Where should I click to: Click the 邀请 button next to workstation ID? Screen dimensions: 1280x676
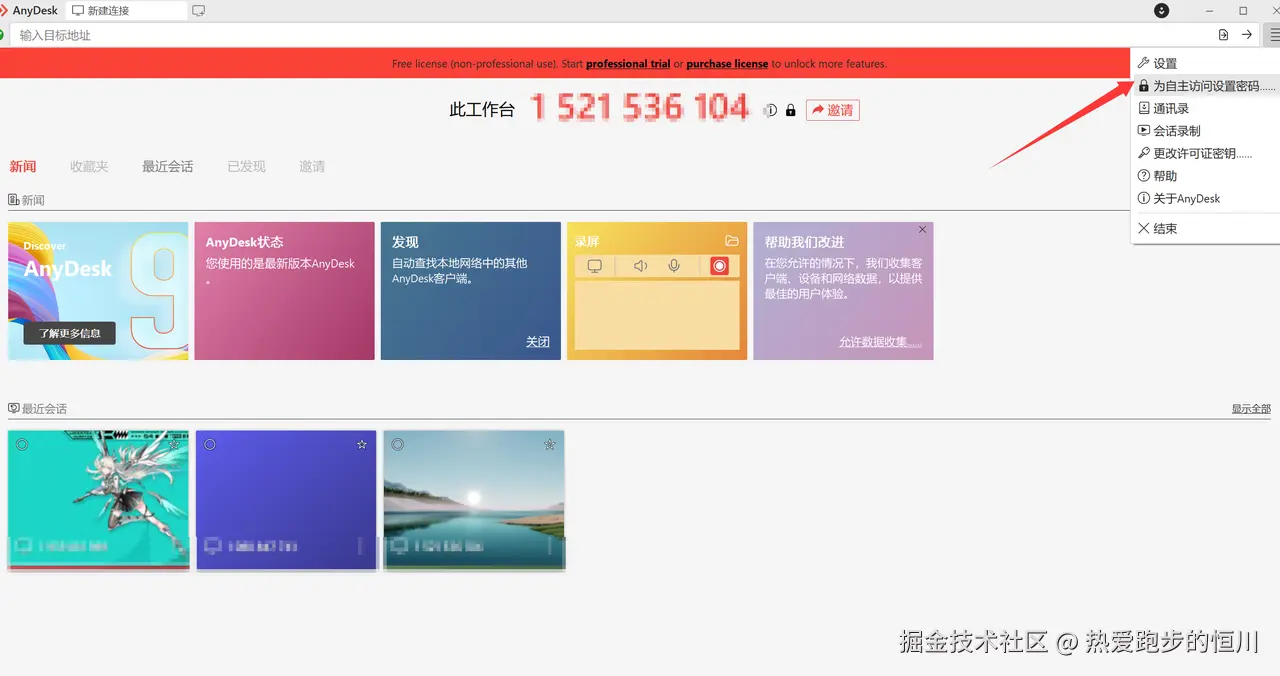[x=831, y=110]
